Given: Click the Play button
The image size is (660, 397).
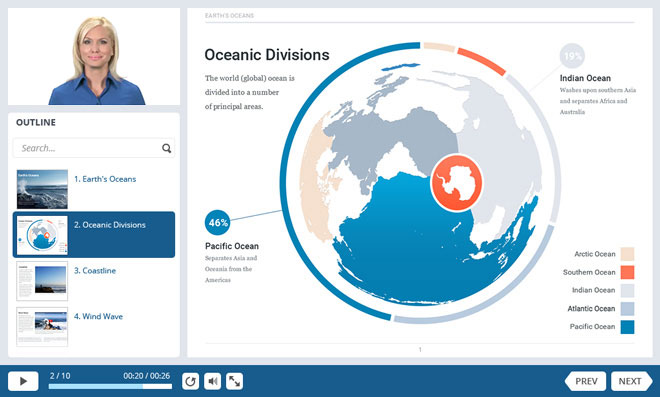Looking at the screenshot, I should click(x=23, y=381).
